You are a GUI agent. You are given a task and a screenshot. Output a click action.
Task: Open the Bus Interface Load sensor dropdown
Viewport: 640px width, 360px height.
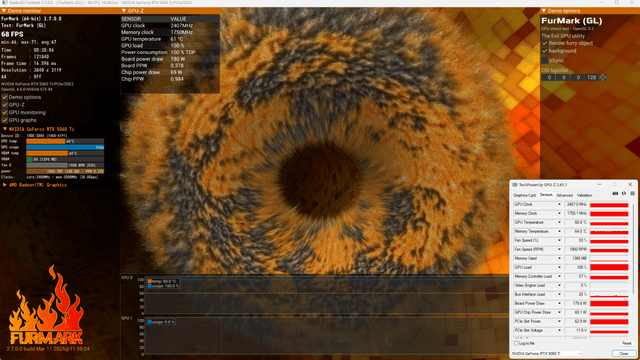pos(559,294)
